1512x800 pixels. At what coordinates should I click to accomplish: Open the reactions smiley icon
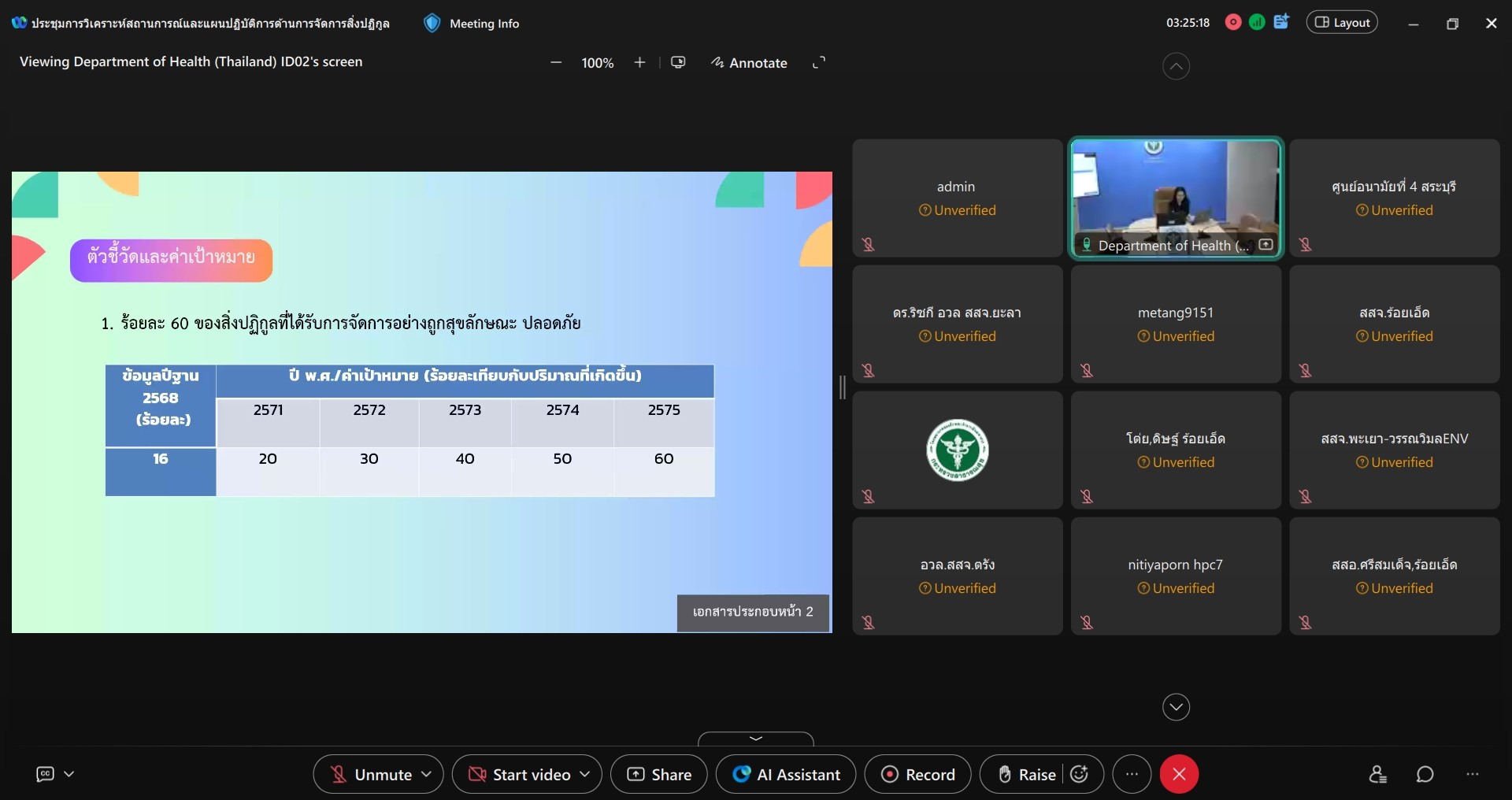1080,775
